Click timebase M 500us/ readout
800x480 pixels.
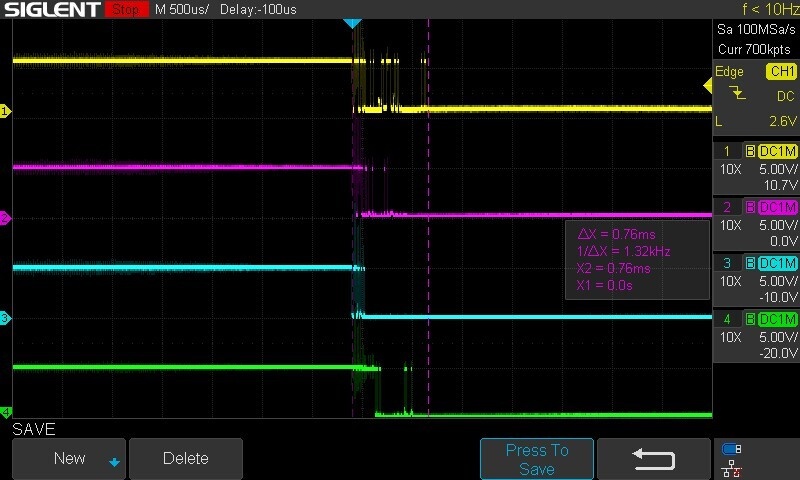(x=182, y=9)
